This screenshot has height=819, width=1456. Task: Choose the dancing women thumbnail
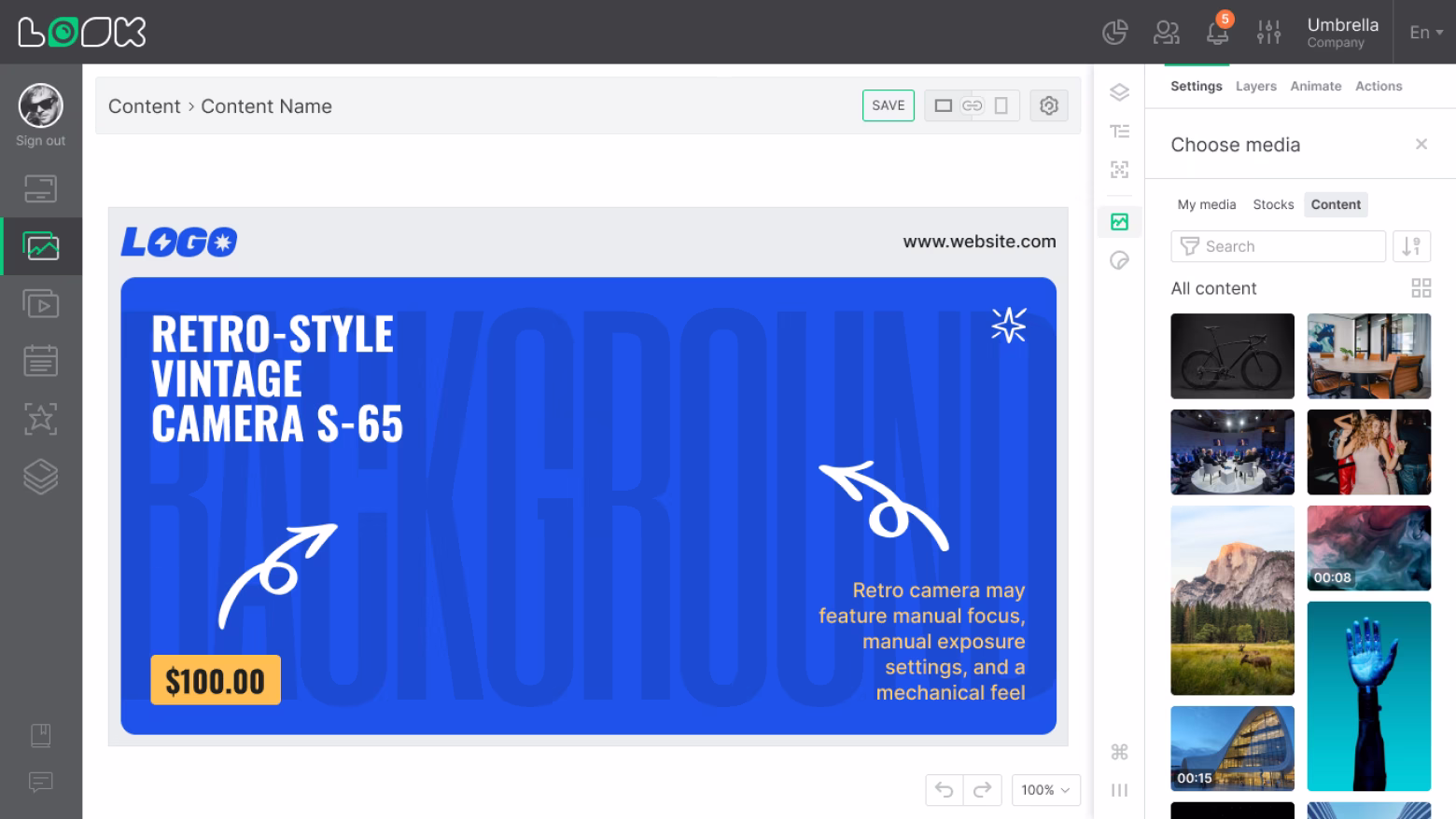tap(1368, 452)
